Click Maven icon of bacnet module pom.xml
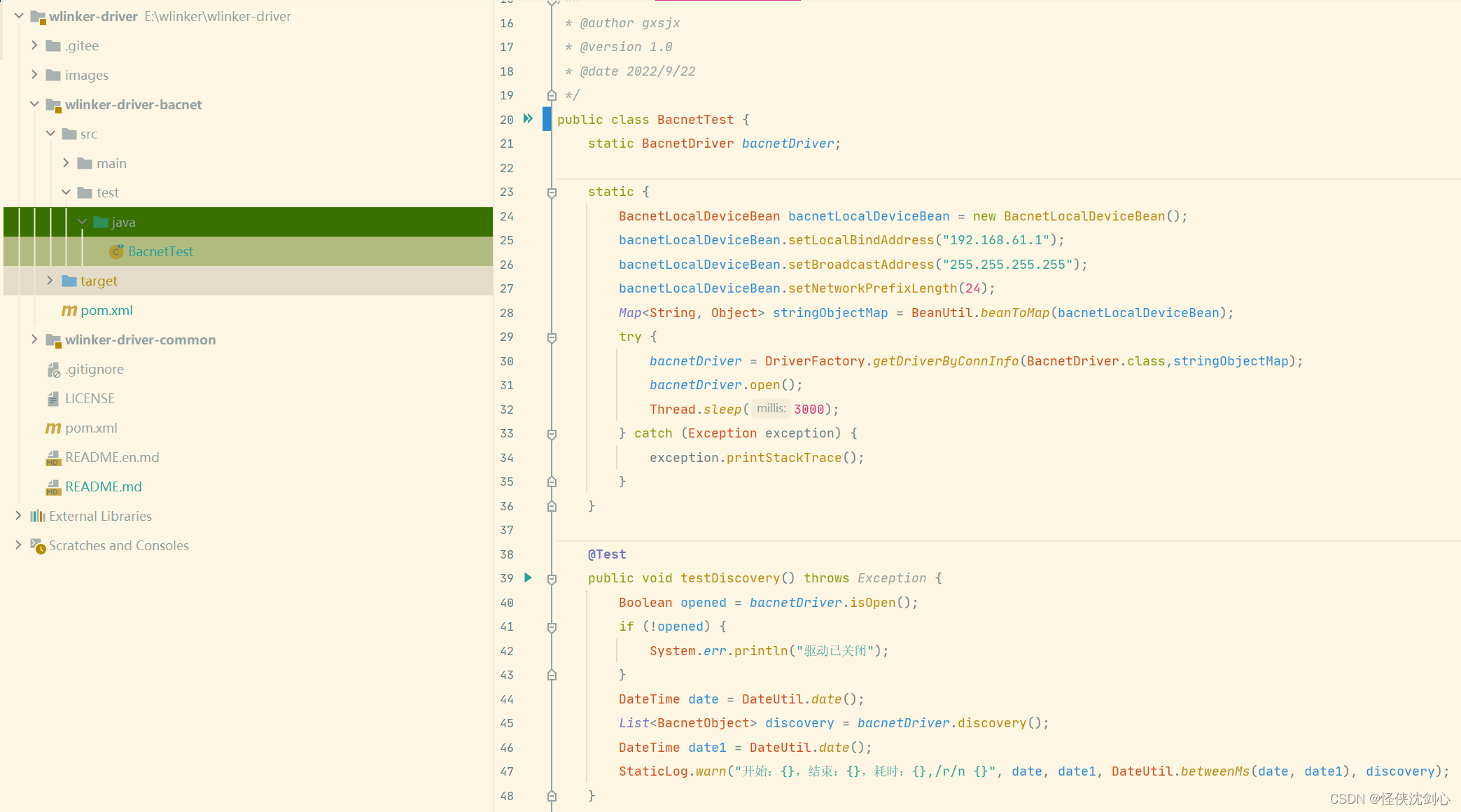 [69, 310]
